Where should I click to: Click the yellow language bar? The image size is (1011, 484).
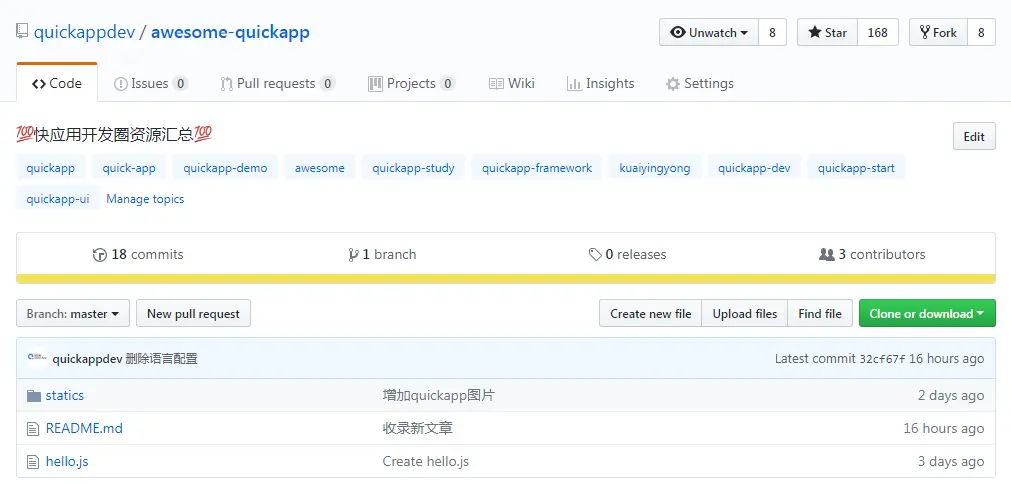(x=506, y=279)
